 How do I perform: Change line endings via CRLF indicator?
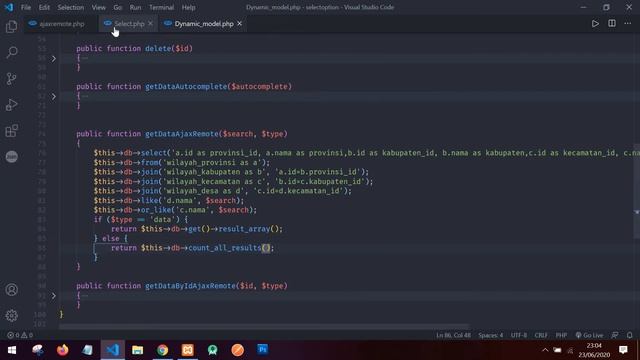[541, 335]
